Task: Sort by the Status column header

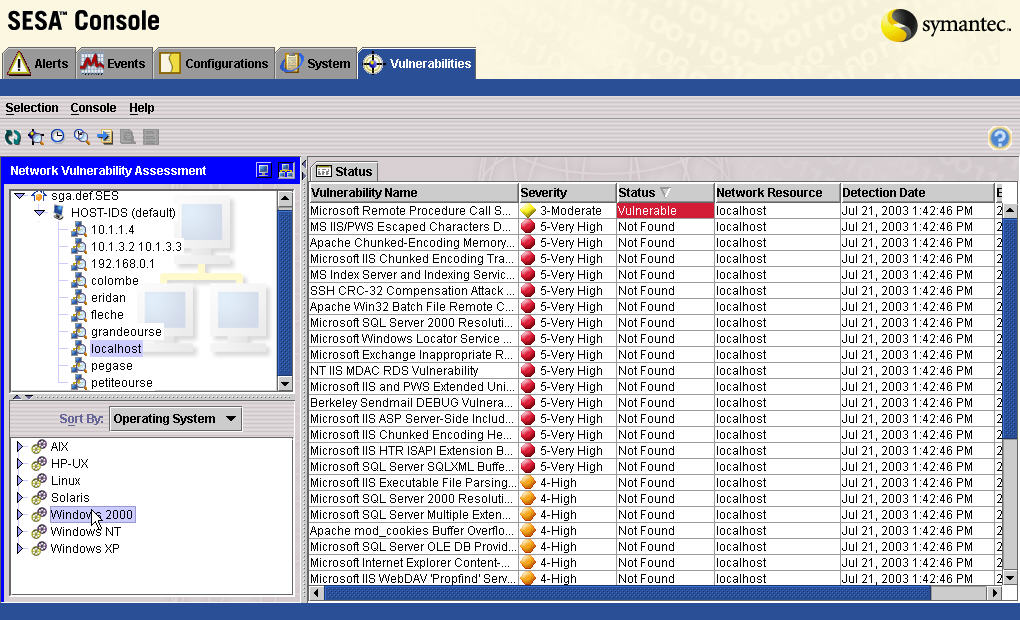Action: (665, 193)
